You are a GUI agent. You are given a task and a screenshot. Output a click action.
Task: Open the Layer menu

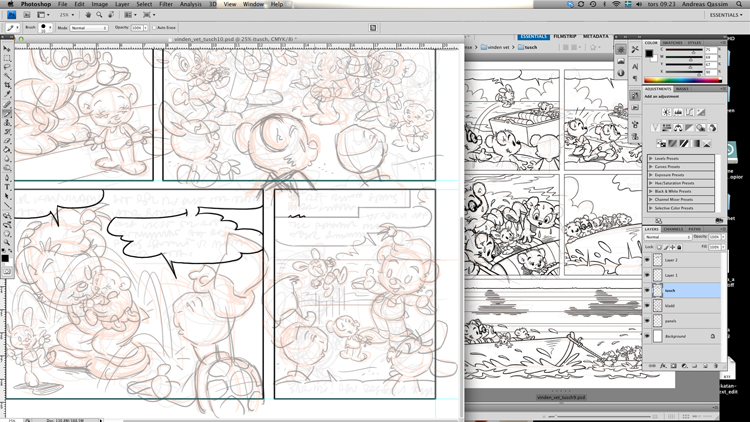pyautogui.click(x=122, y=4)
